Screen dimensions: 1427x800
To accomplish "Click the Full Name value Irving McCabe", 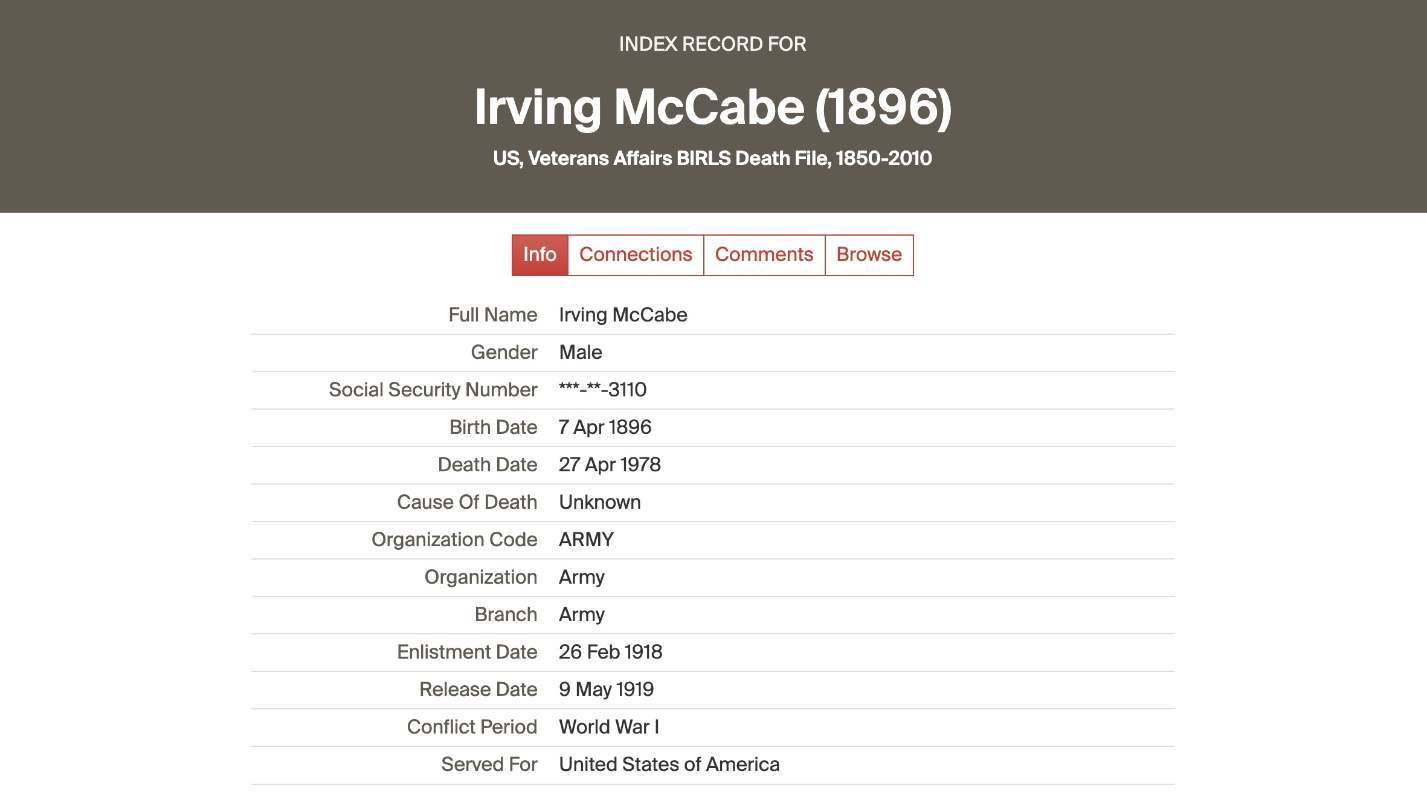I will pos(623,315).
